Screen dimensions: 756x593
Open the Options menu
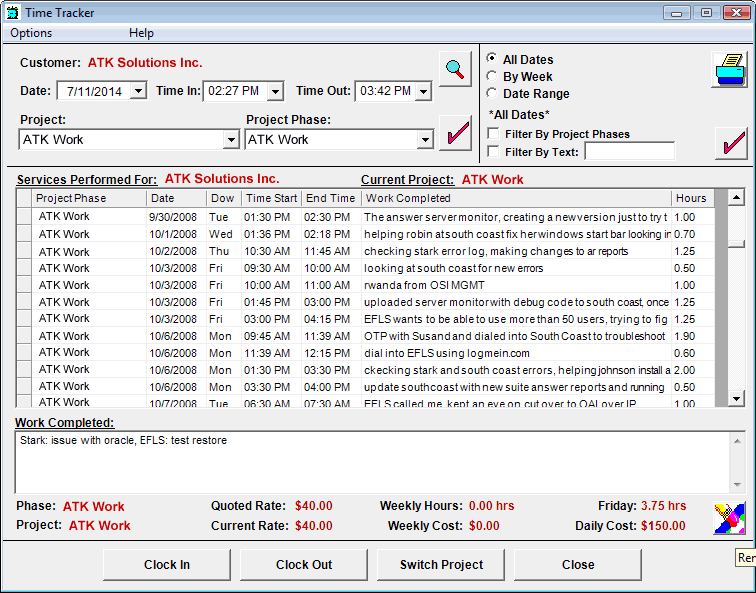click(31, 33)
